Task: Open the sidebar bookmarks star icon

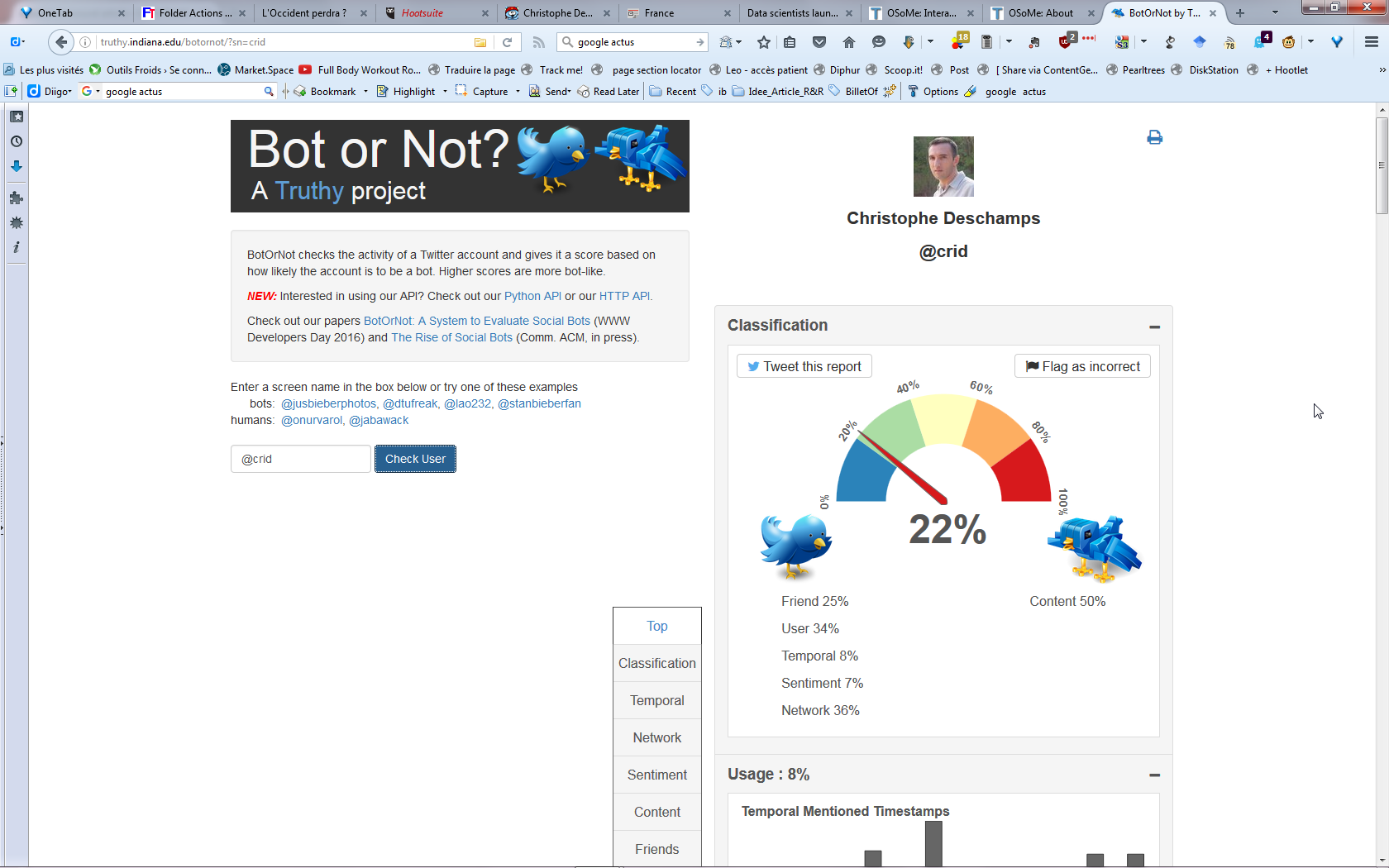Action: point(16,117)
